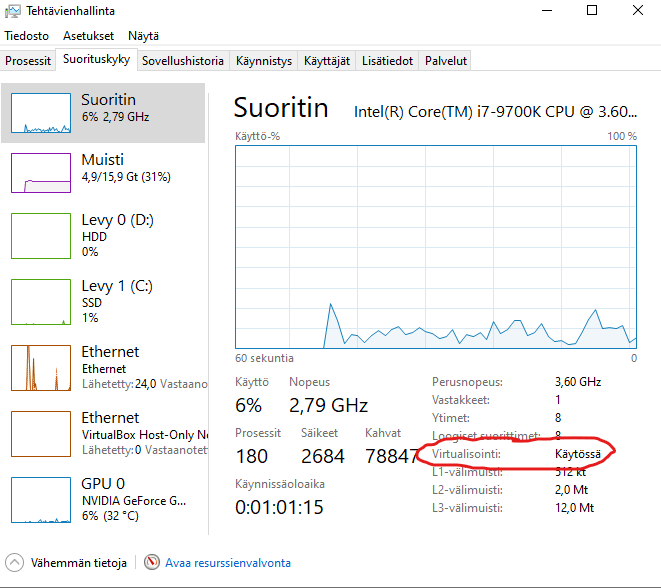Collapse view with Vähemmän tietoja arrow

15,562
